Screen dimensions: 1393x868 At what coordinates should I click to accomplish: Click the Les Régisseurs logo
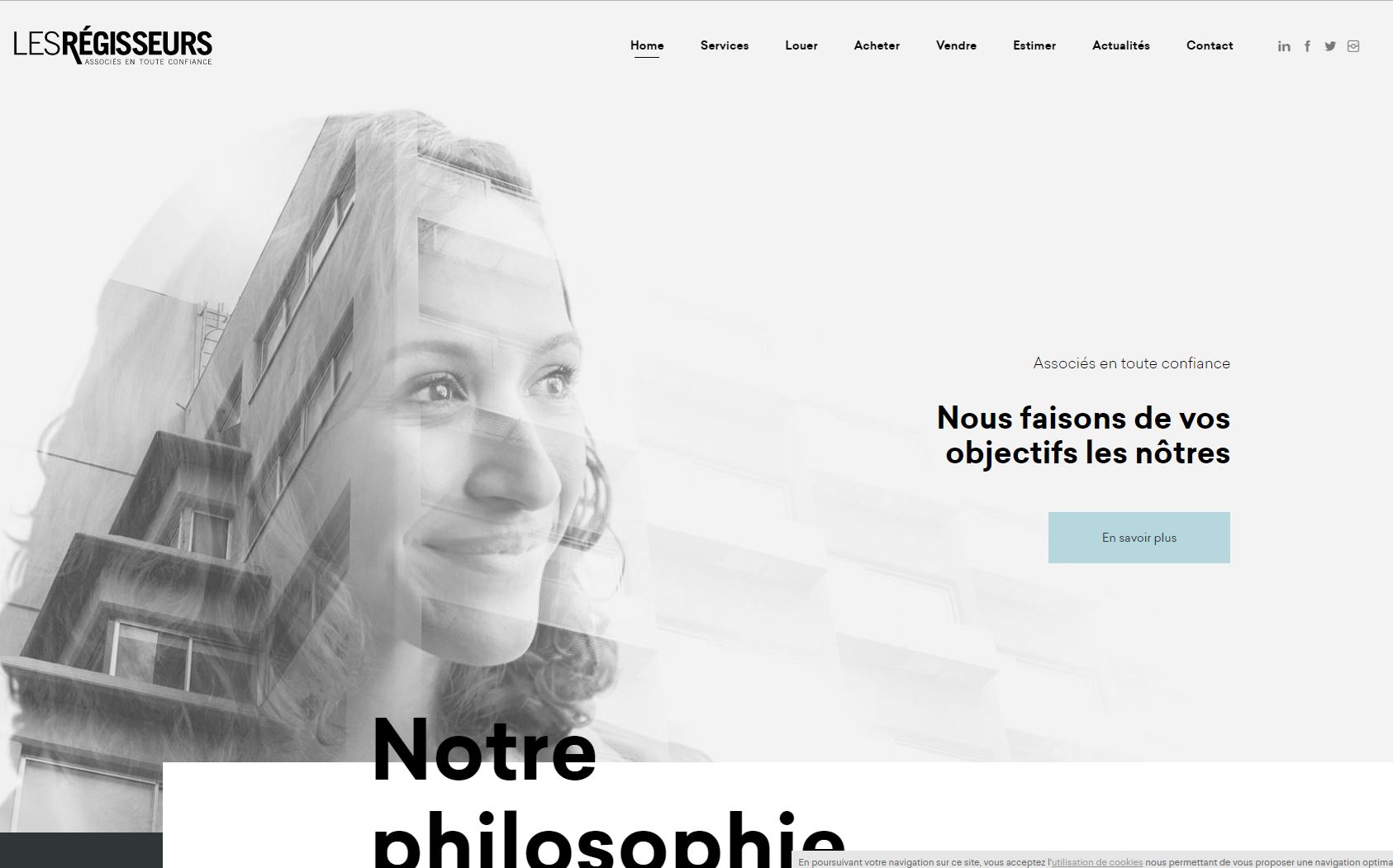tap(113, 47)
